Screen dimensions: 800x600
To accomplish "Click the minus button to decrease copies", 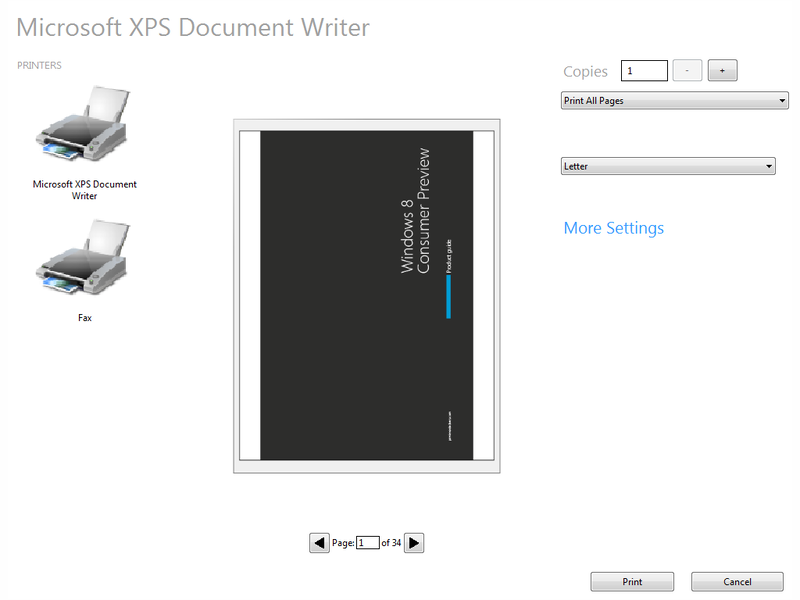I will (687, 70).
